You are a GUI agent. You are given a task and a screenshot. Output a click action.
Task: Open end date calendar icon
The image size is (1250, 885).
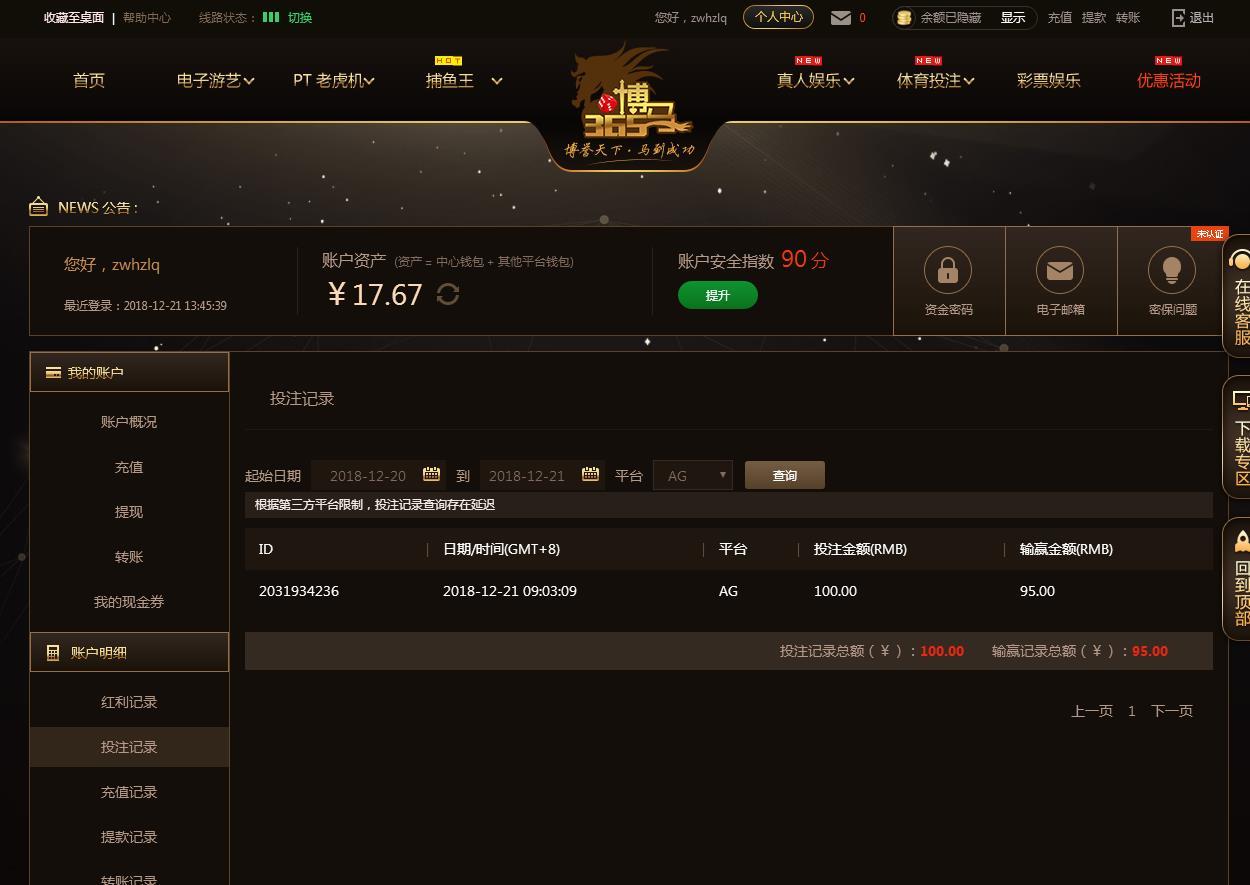[x=590, y=474]
